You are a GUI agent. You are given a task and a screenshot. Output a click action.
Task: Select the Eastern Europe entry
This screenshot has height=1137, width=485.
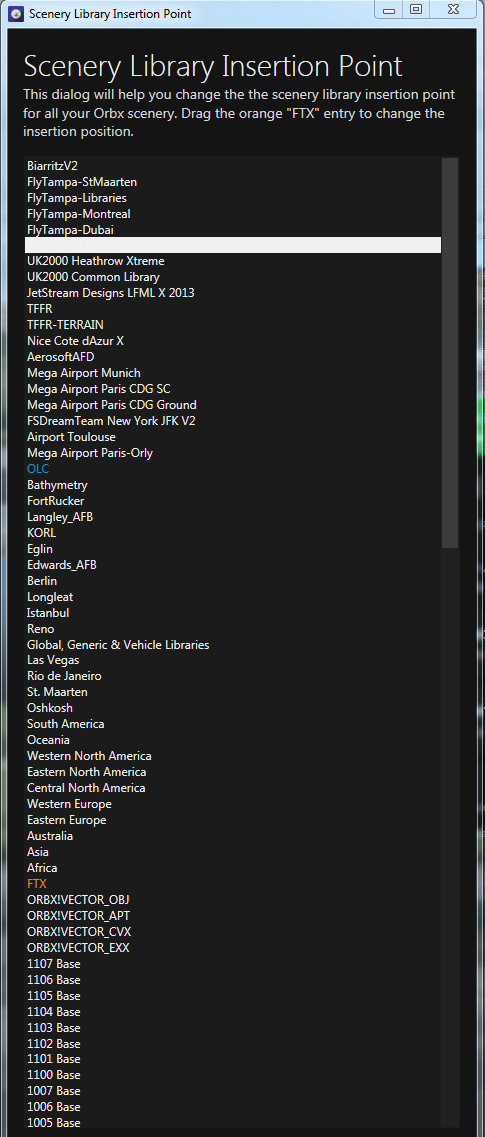click(x=67, y=819)
